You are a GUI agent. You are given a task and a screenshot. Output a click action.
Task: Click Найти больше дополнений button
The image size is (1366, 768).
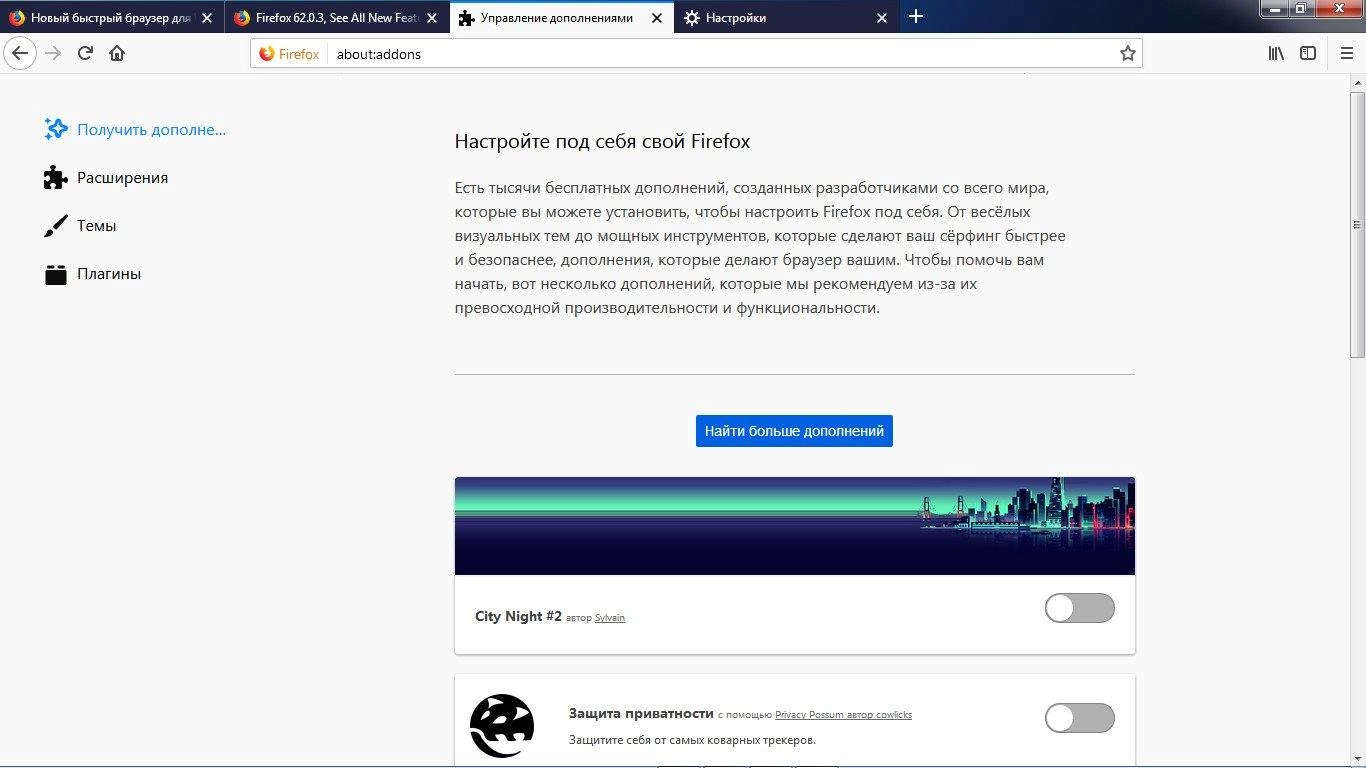(x=794, y=431)
